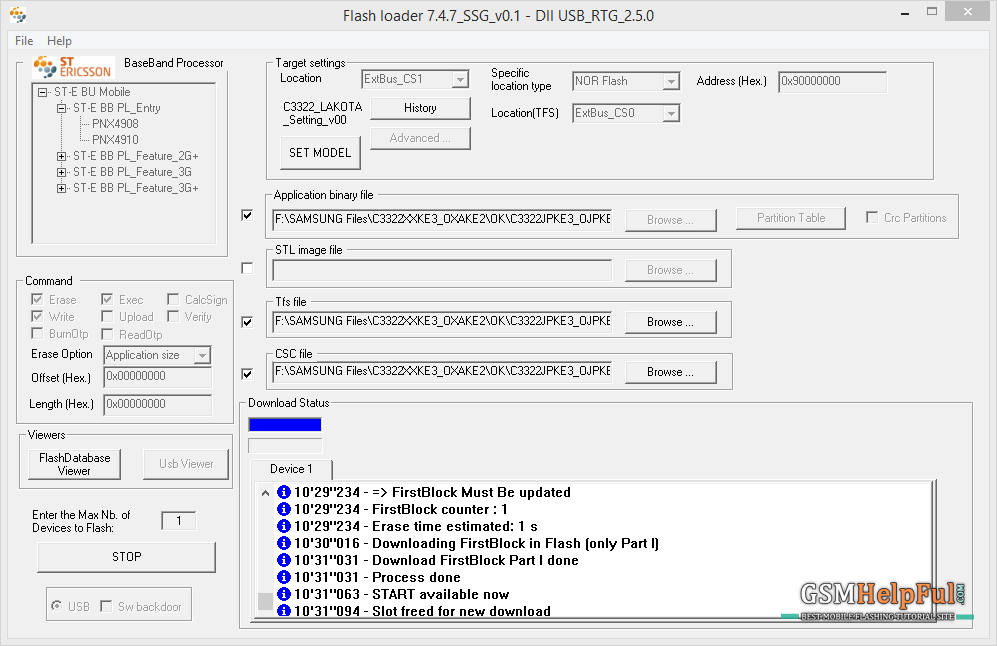
Task: Click info icon beside Downloading FirstBlock in Flash
Action: (284, 544)
